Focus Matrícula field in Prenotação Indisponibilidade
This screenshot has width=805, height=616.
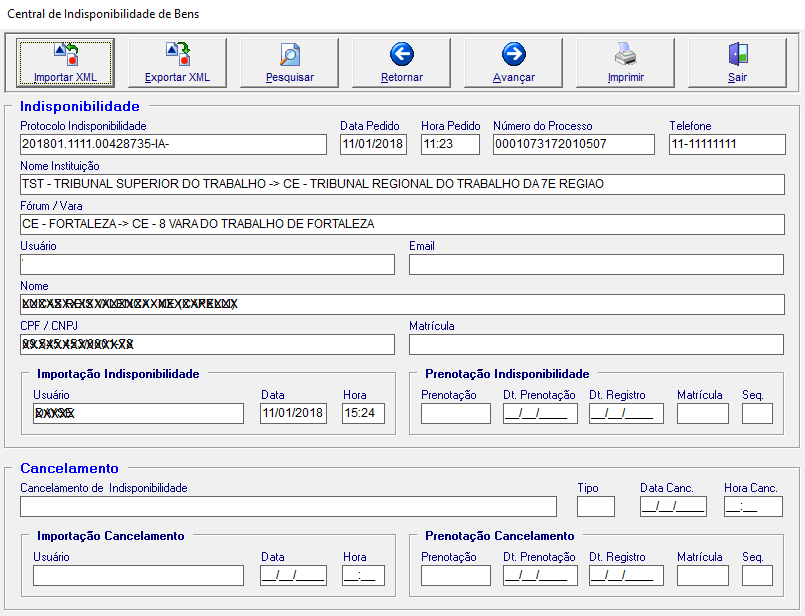703,413
